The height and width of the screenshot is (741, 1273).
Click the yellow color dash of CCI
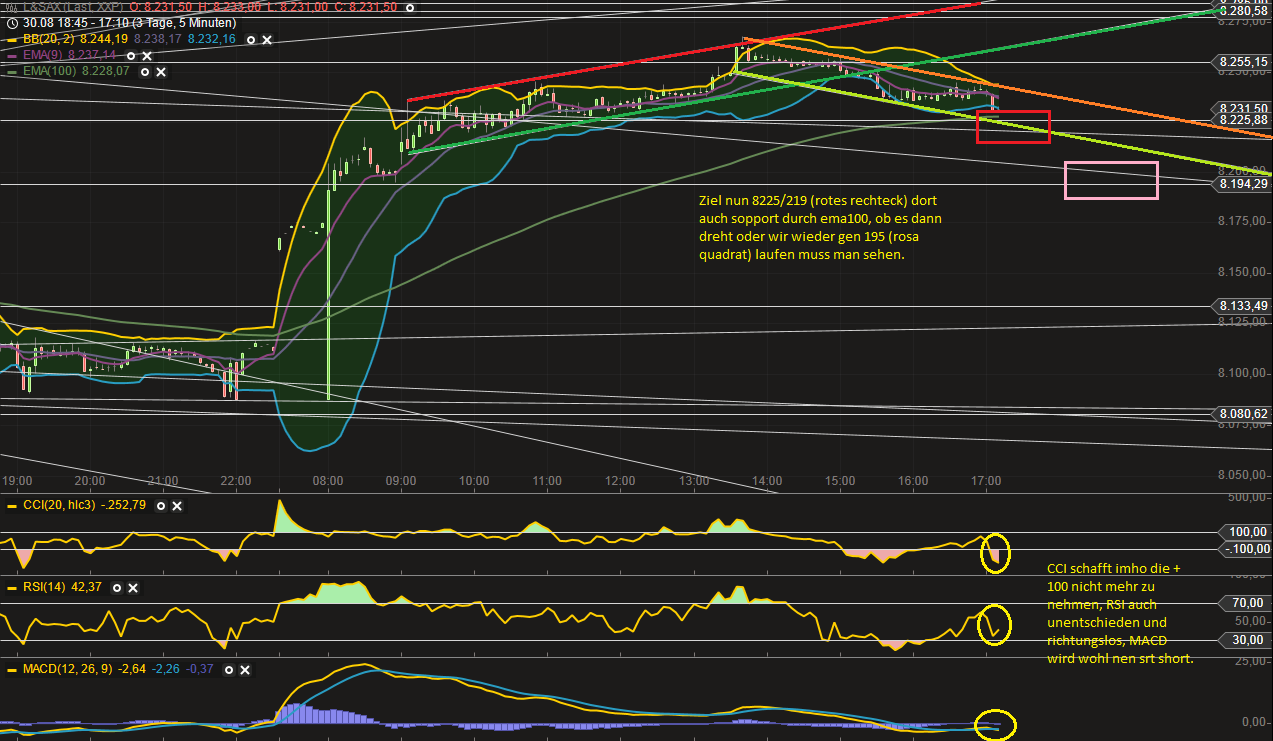[12, 506]
